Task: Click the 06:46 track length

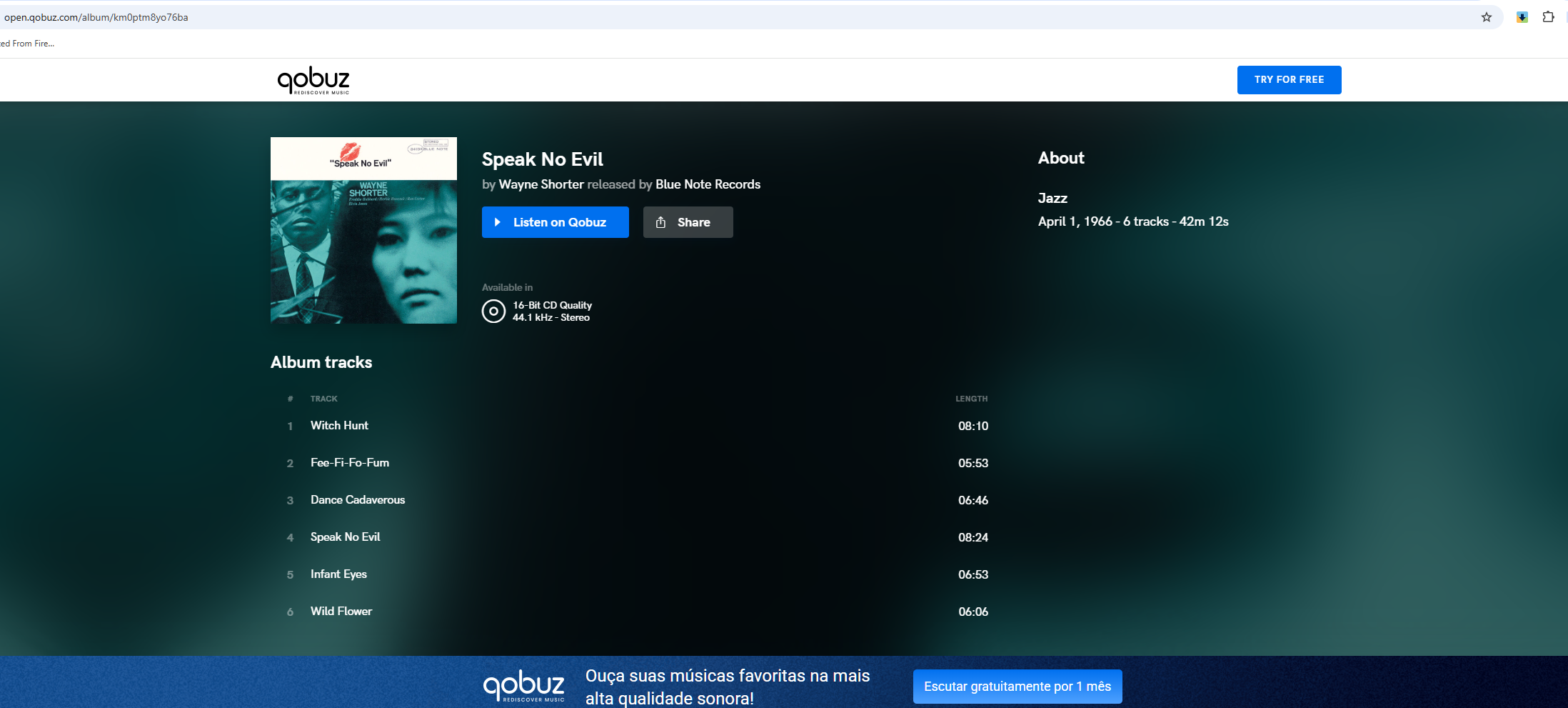Action: [x=973, y=500]
